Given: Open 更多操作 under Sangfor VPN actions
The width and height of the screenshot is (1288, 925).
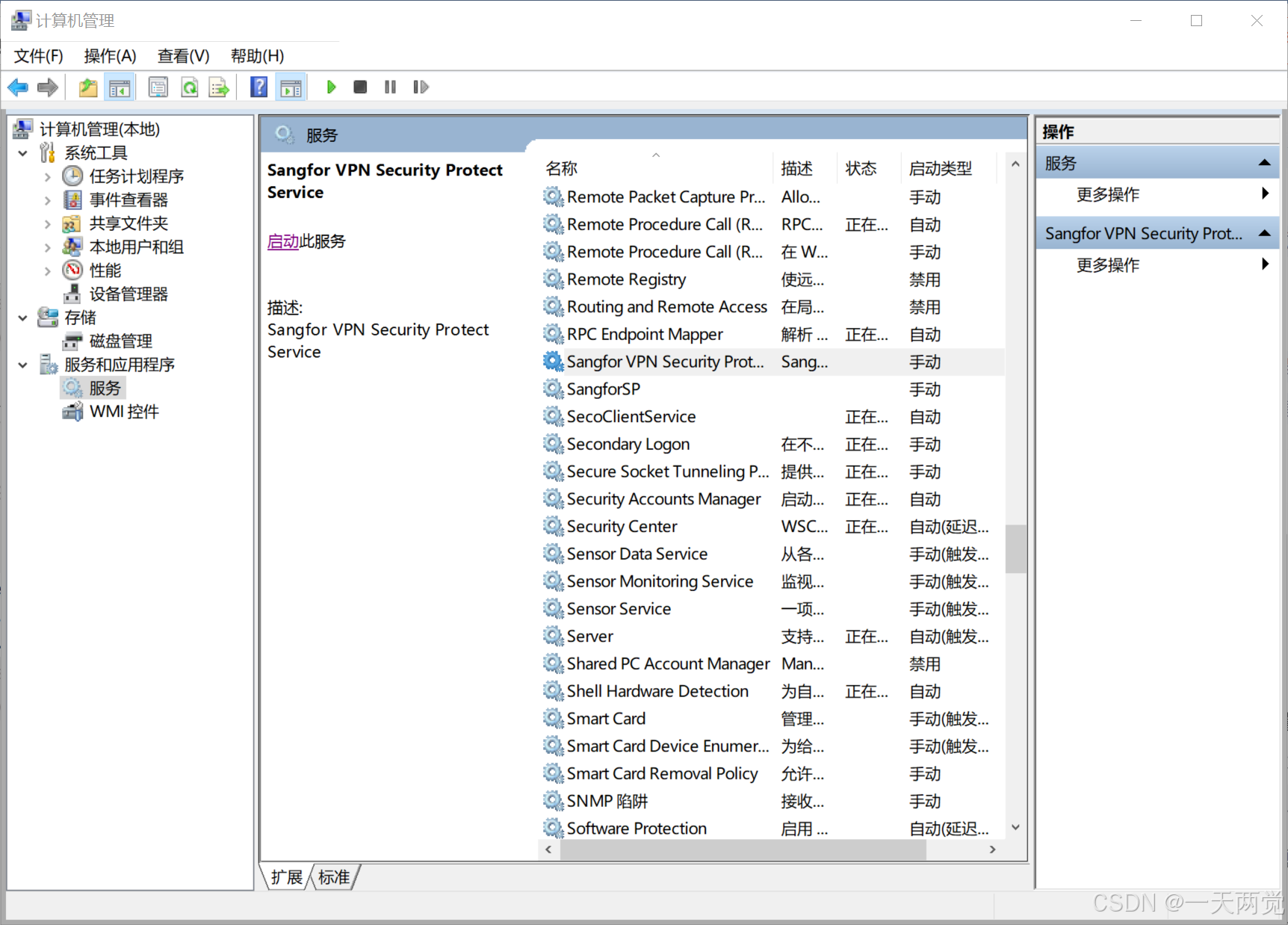Looking at the screenshot, I should click(1108, 265).
